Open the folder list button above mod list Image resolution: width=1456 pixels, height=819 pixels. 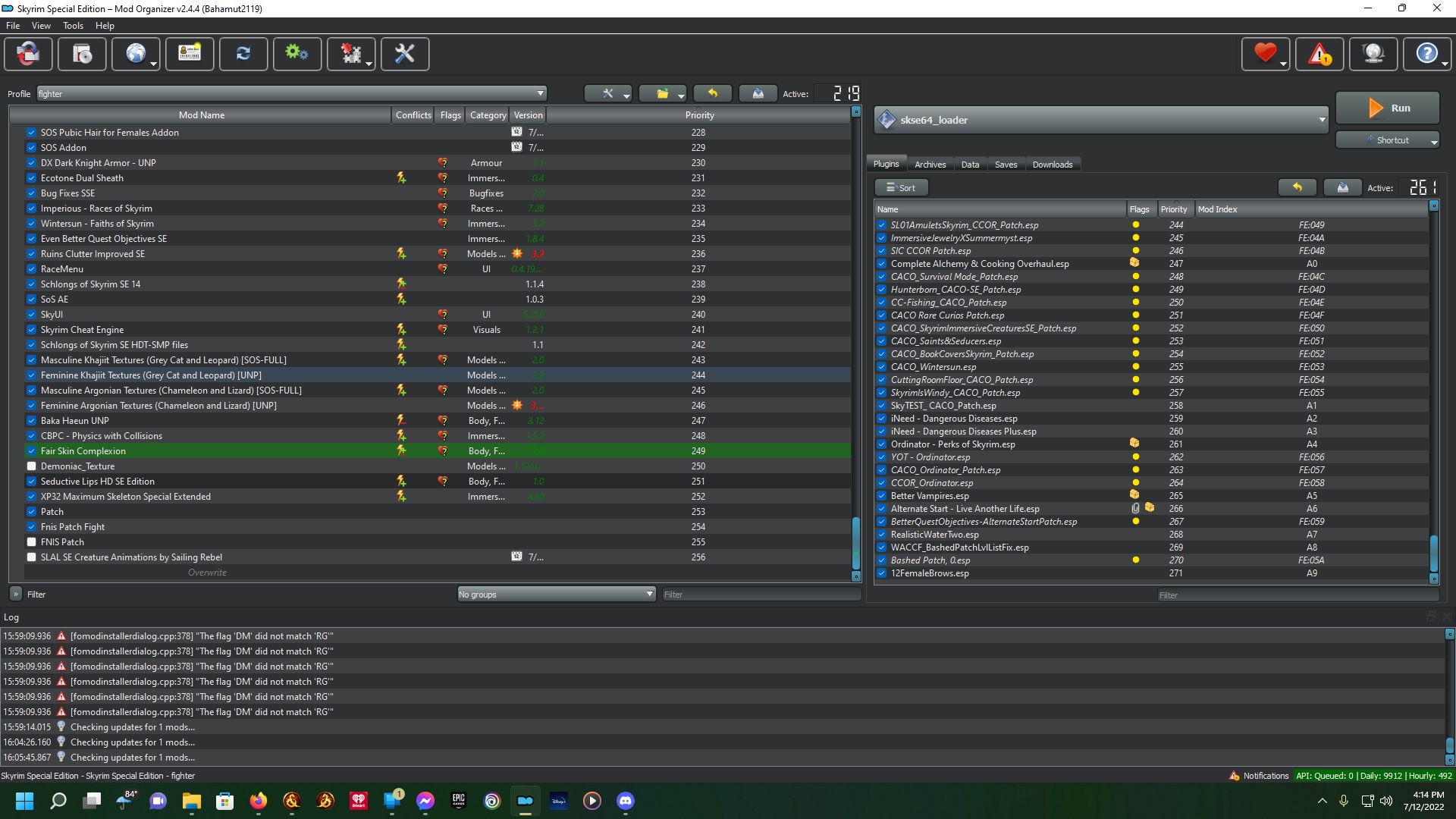[x=662, y=93]
